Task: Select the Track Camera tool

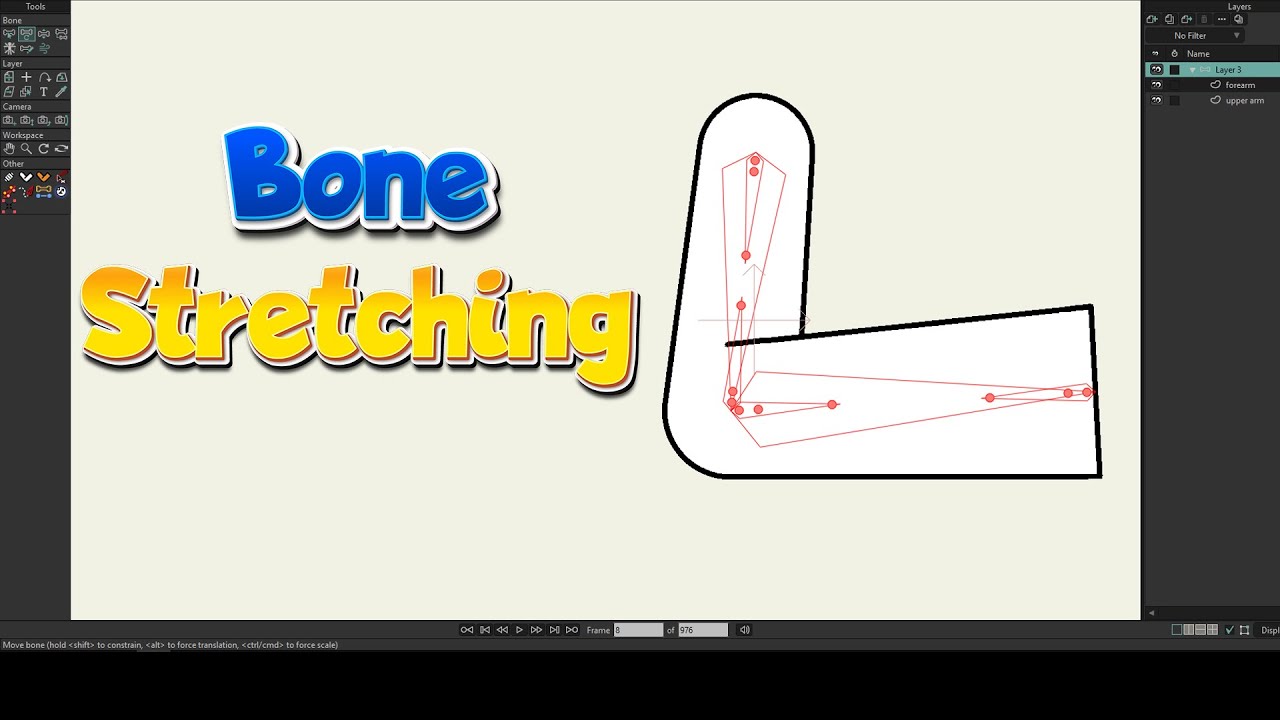Action: pos(9,120)
